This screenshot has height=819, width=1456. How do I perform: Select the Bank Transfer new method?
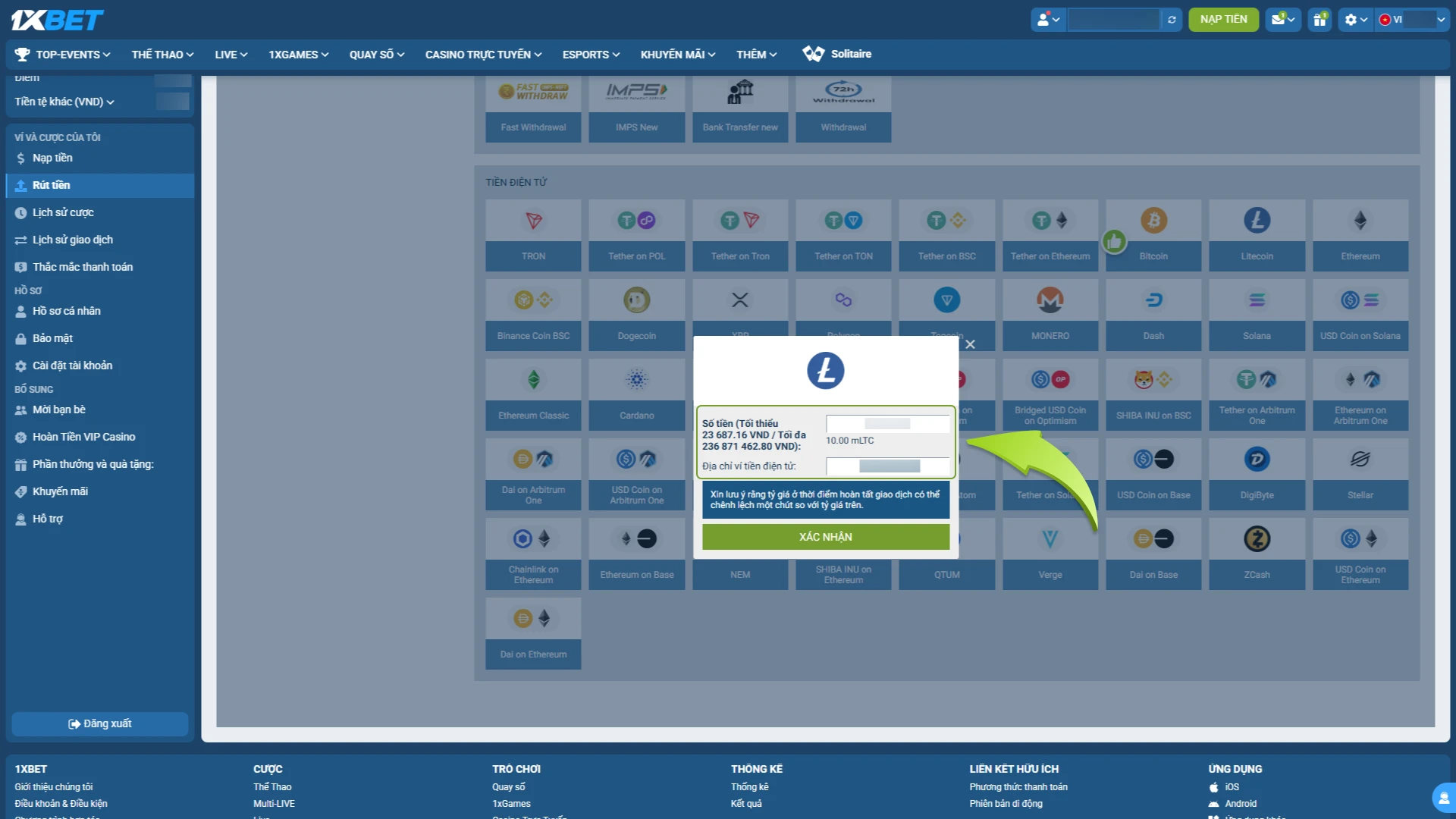coord(740,108)
